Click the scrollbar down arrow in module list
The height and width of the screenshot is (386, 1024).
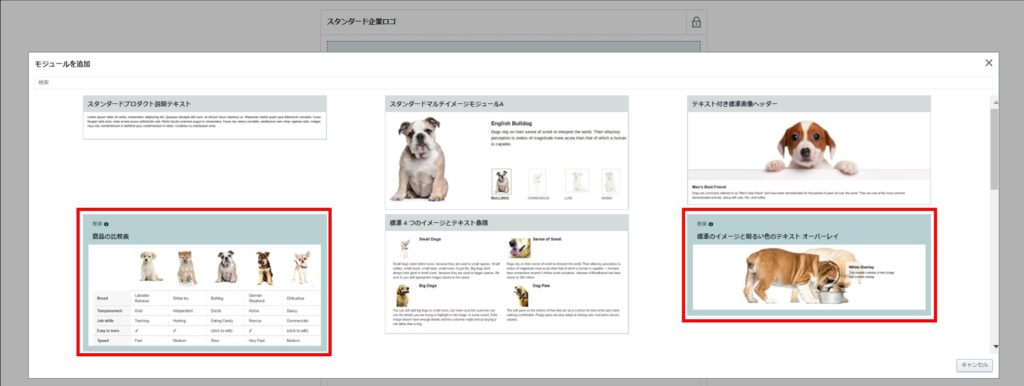pos(995,347)
